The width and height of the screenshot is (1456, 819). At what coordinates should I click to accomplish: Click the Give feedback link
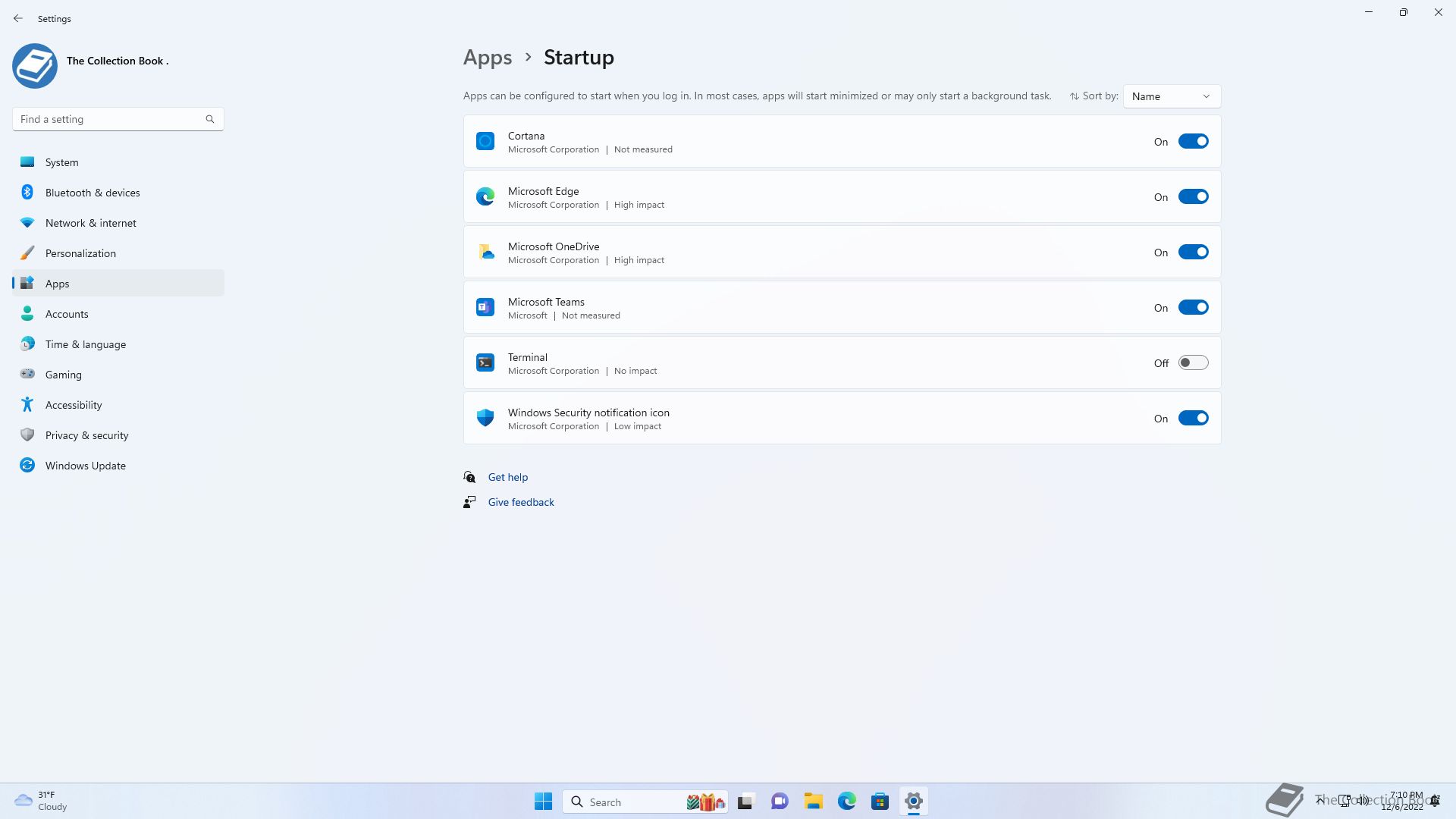point(521,502)
